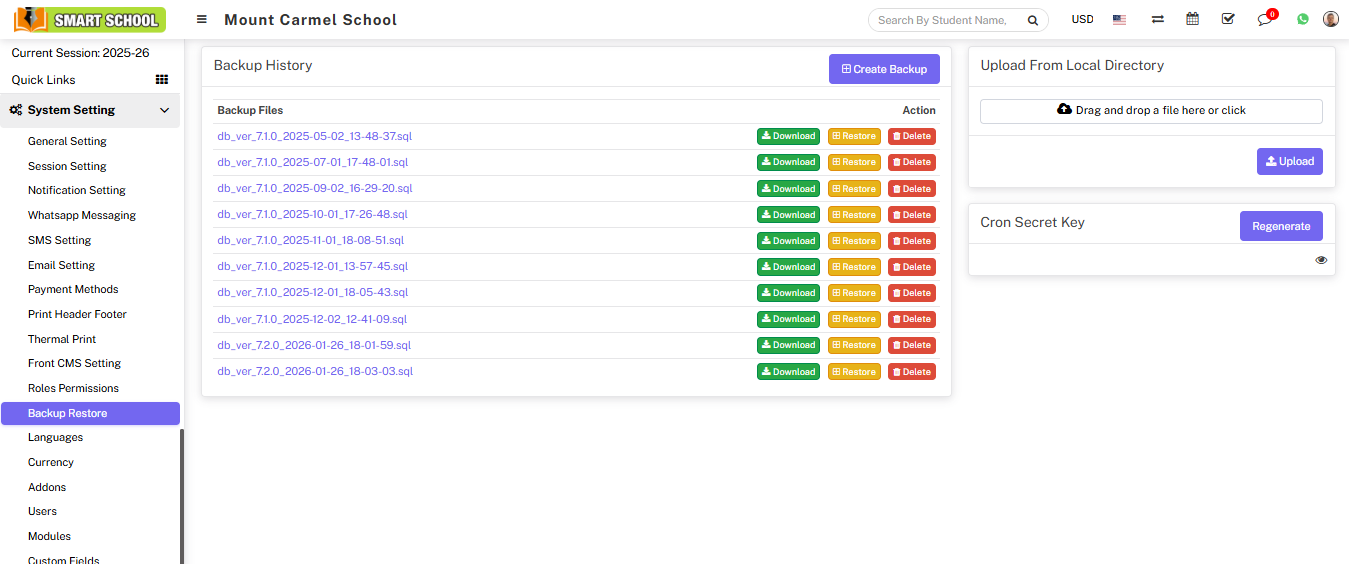Click the WhatsApp icon in the header
1349x564 pixels.
point(1302,19)
